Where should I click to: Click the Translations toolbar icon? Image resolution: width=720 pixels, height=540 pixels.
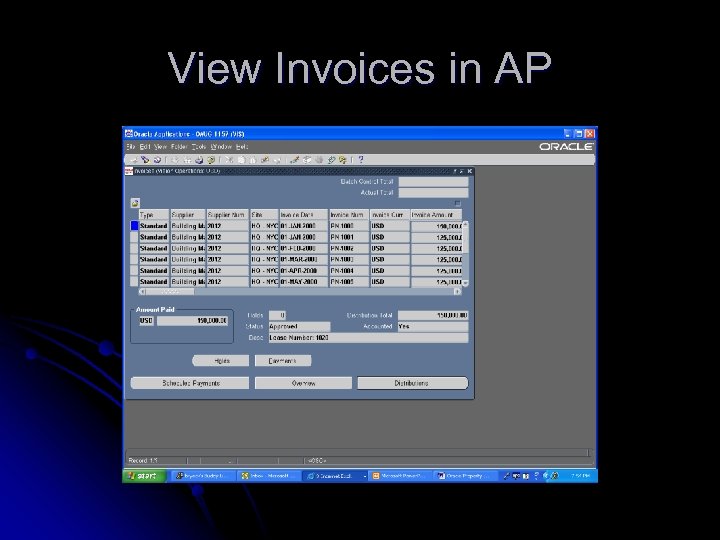pyautogui.click(x=318, y=160)
